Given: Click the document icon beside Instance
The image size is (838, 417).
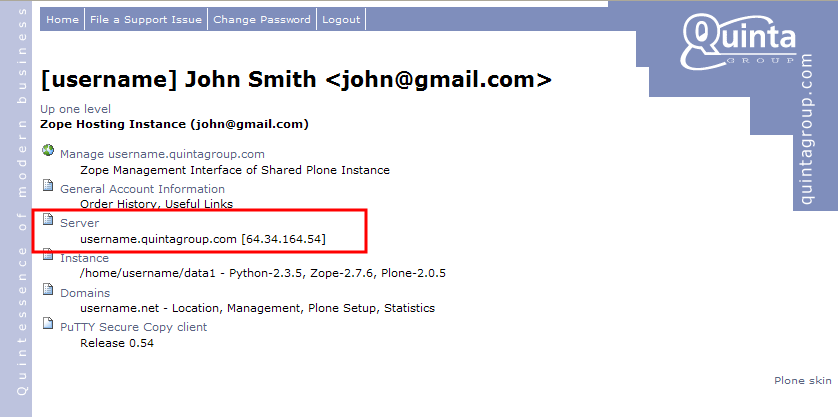Looking at the screenshot, I should 47,256.
